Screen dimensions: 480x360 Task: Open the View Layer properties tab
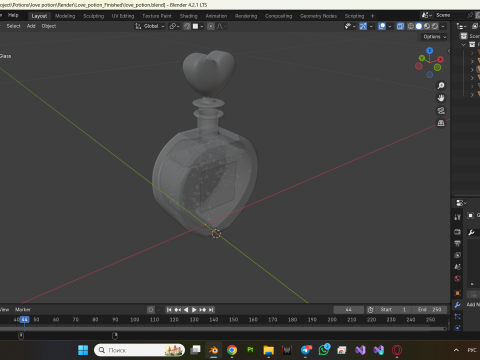(x=458, y=255)
